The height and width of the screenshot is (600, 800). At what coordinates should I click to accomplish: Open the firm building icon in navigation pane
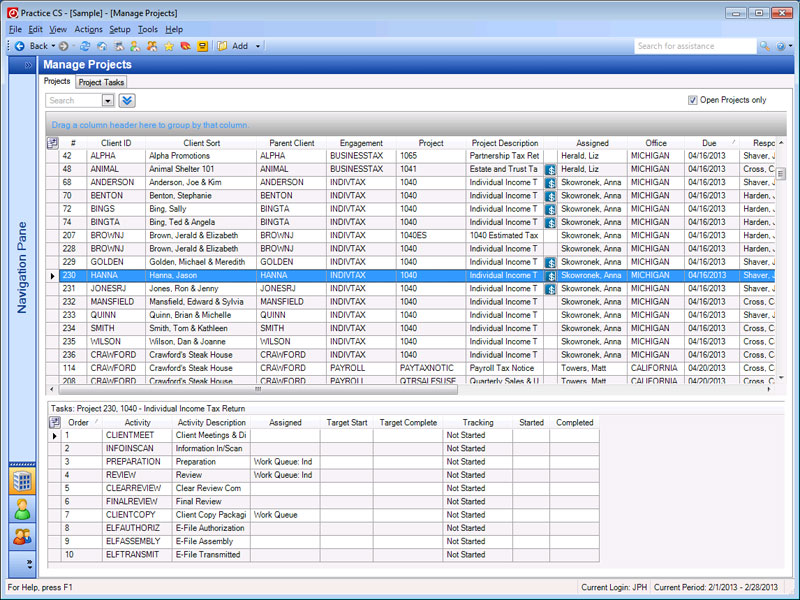coord(21,481)
